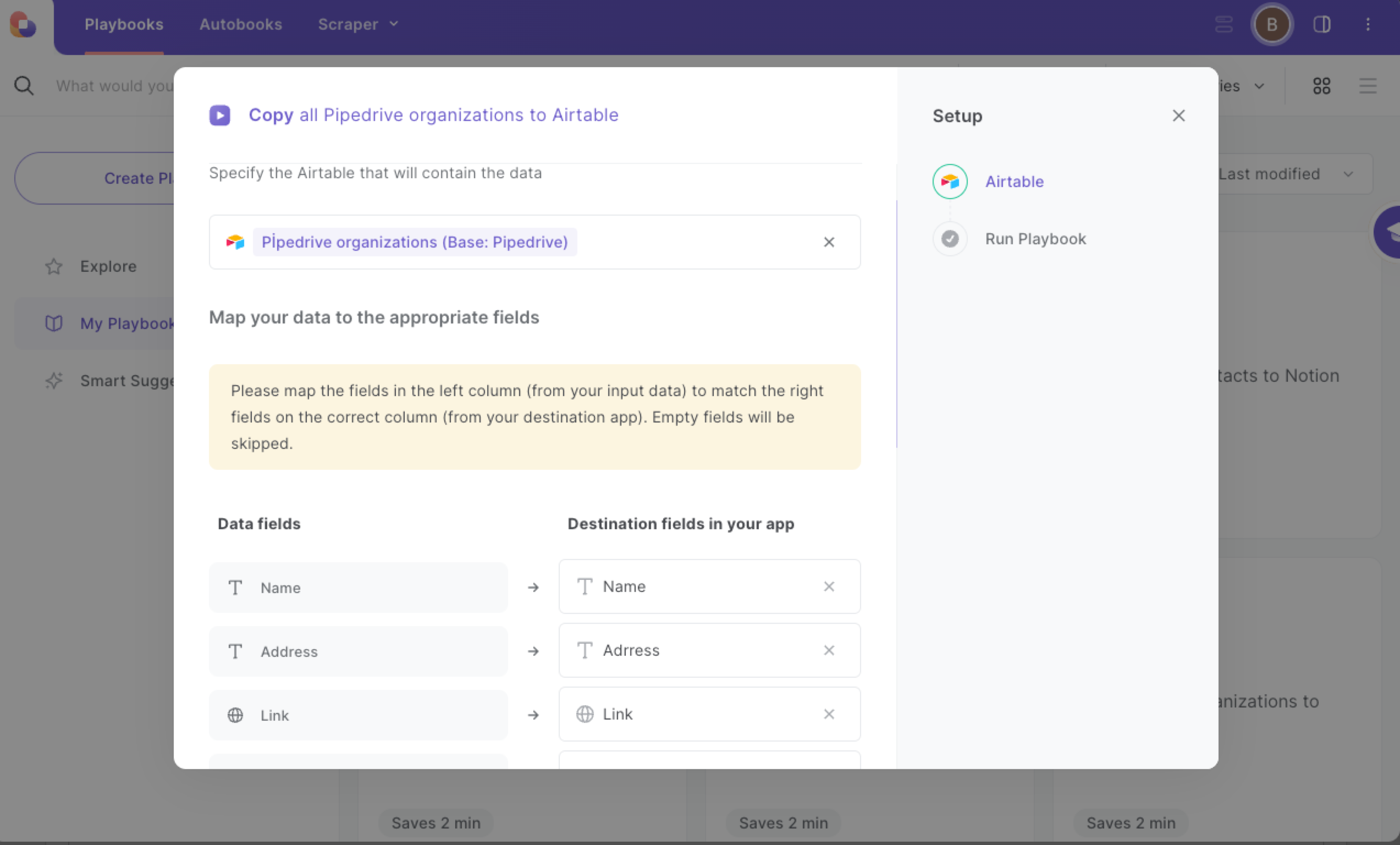Click the My Playbooks book icon
Image resolution: width=1400 pixels, height=845 pixels.
53,323
